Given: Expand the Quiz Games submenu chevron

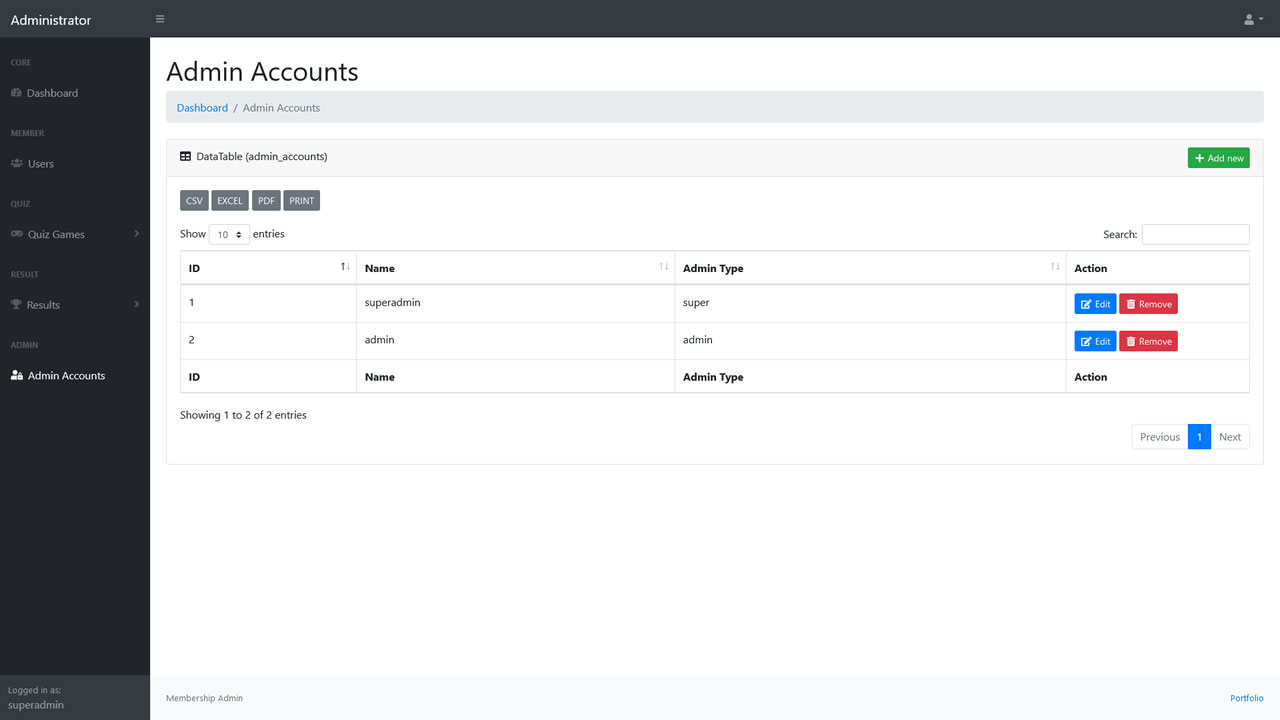Looking at the screenshot, I should tap(137, 234).
